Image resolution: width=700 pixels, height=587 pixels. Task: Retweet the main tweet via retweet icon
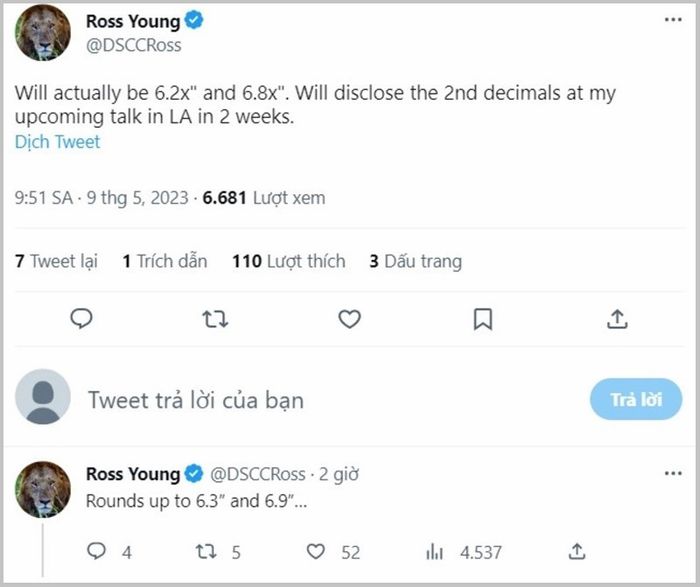point(215,319)
